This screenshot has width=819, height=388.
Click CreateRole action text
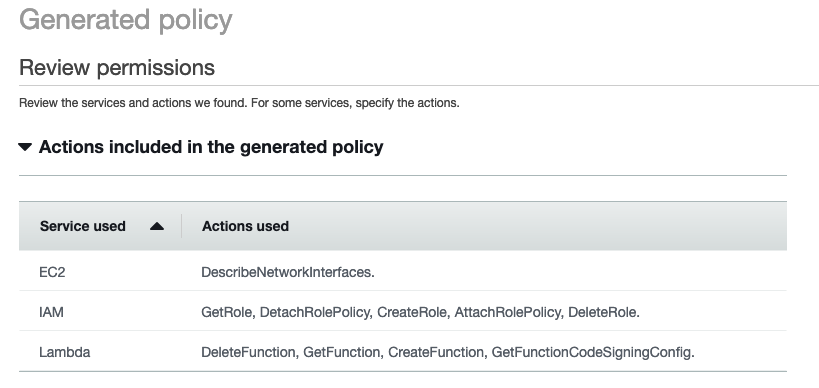(412, 312)
